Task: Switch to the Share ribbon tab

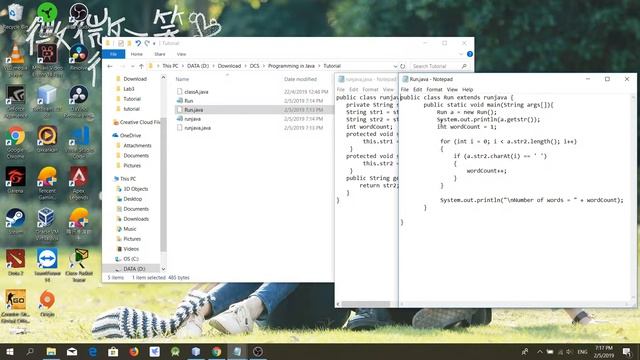Action: point(160,54)
